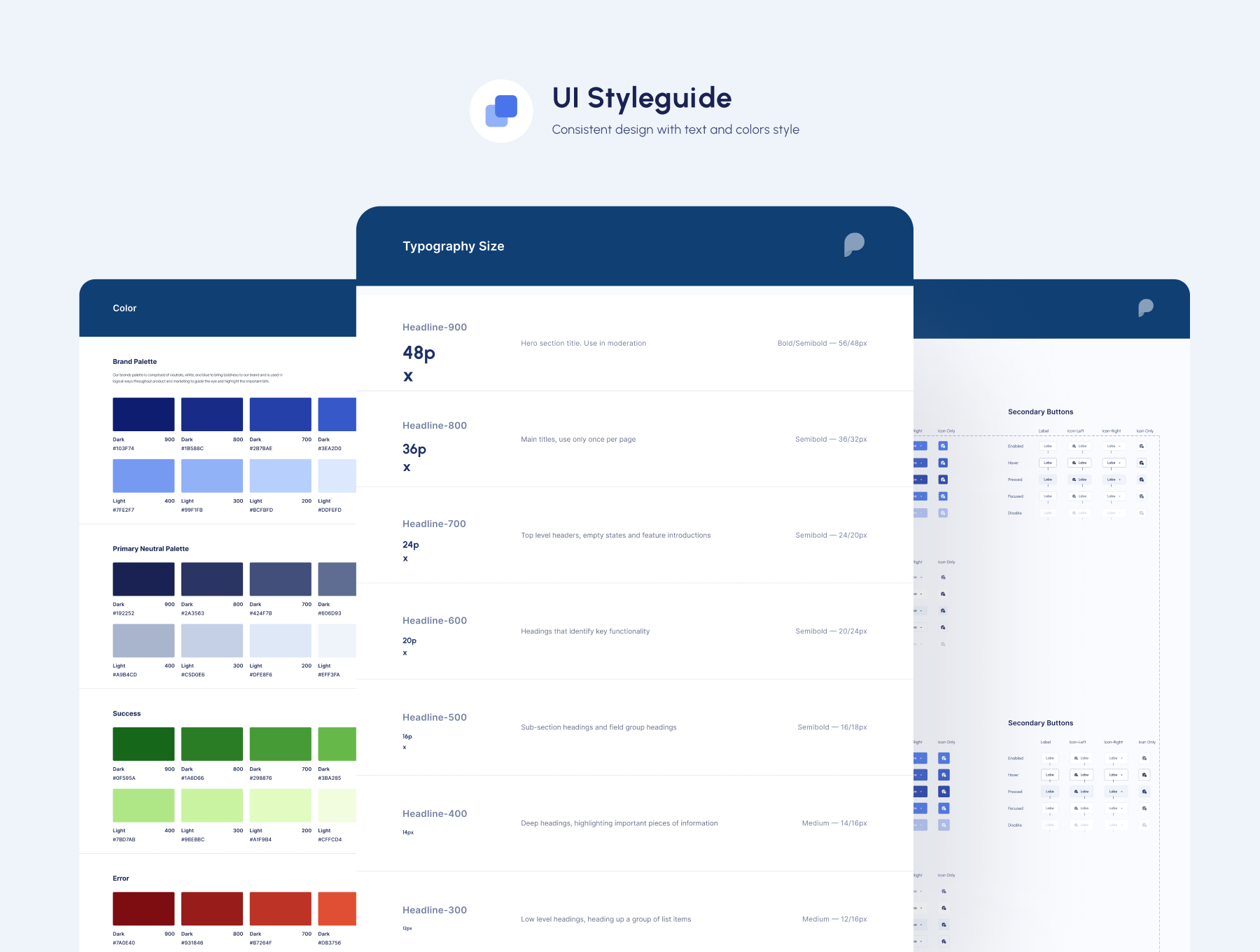Click the Hover Icon-Left button in second Secondary Buttons group
The height and width of the screenshot is (952, 1260).
pyautogui.click(x=1082, y=775)
